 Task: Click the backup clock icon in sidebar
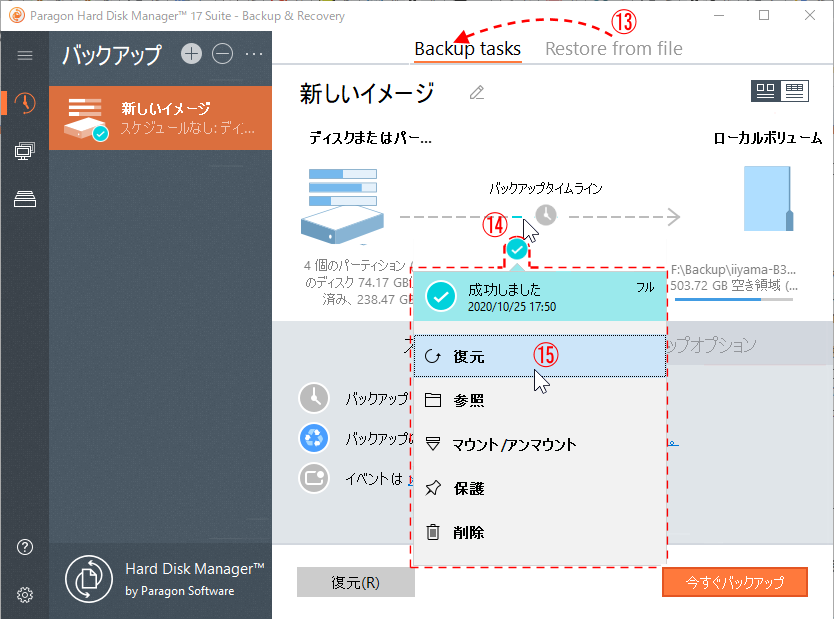pyautogui.click(x=25, y=103)
